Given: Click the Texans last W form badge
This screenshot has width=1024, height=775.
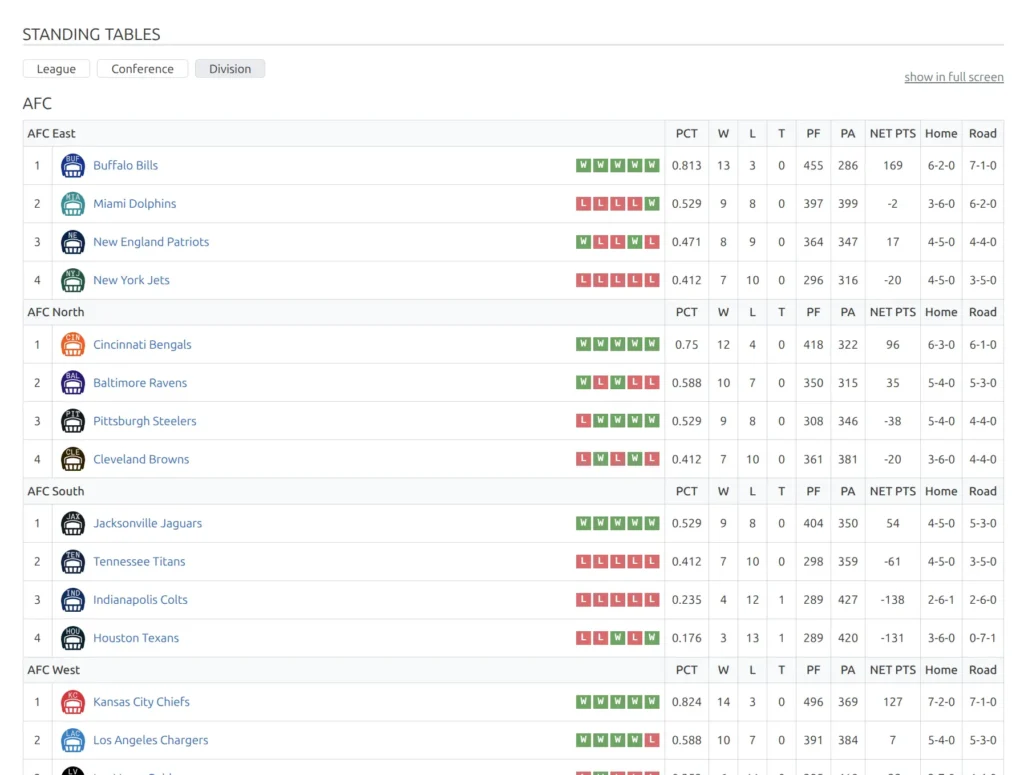Looking at the screenshot, I should pyautogui.click(x=652, y=638).
